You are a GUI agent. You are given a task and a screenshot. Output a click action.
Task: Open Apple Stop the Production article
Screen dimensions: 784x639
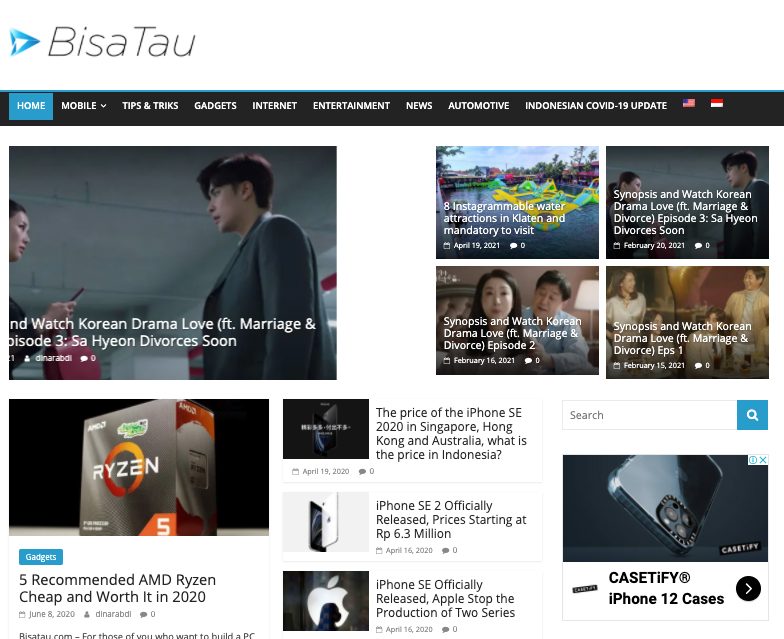click(x=445, y=598)
